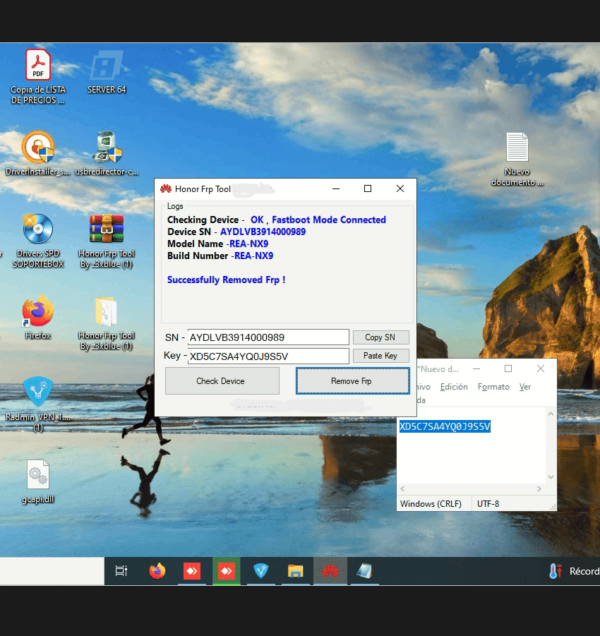Switch to highlighted green AnyDesk taskbar icon
This screenshot has height=636, width=600.
[x=226, y=571]
